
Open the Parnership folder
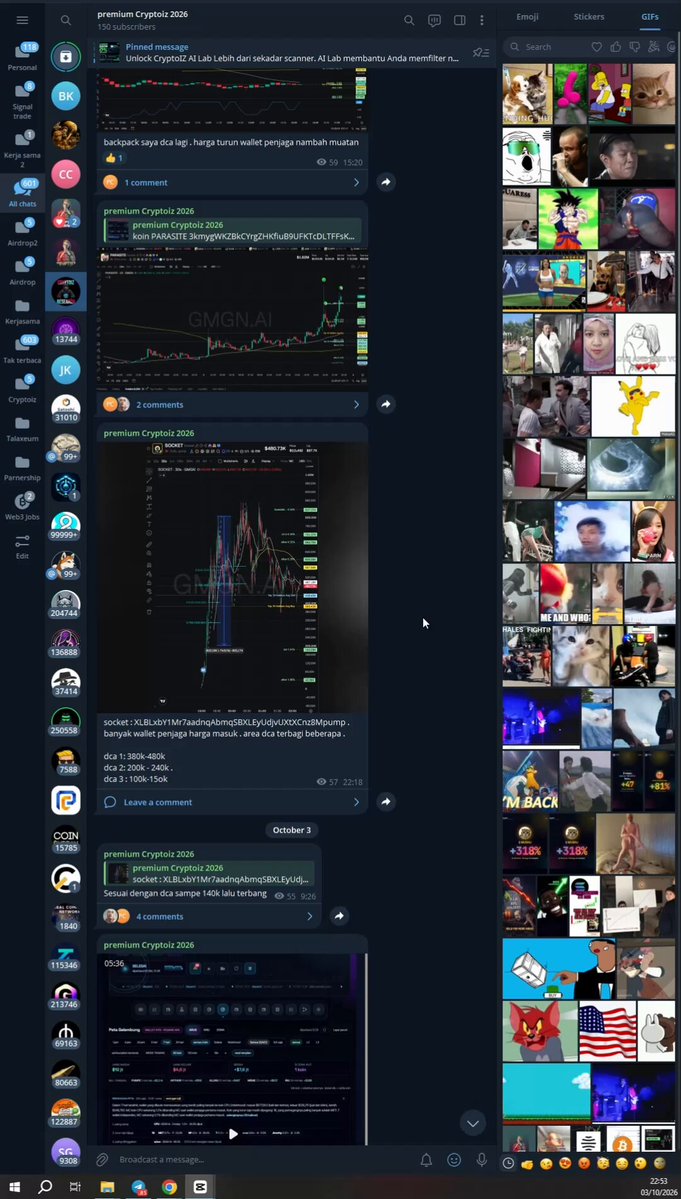tap(22, 467)
